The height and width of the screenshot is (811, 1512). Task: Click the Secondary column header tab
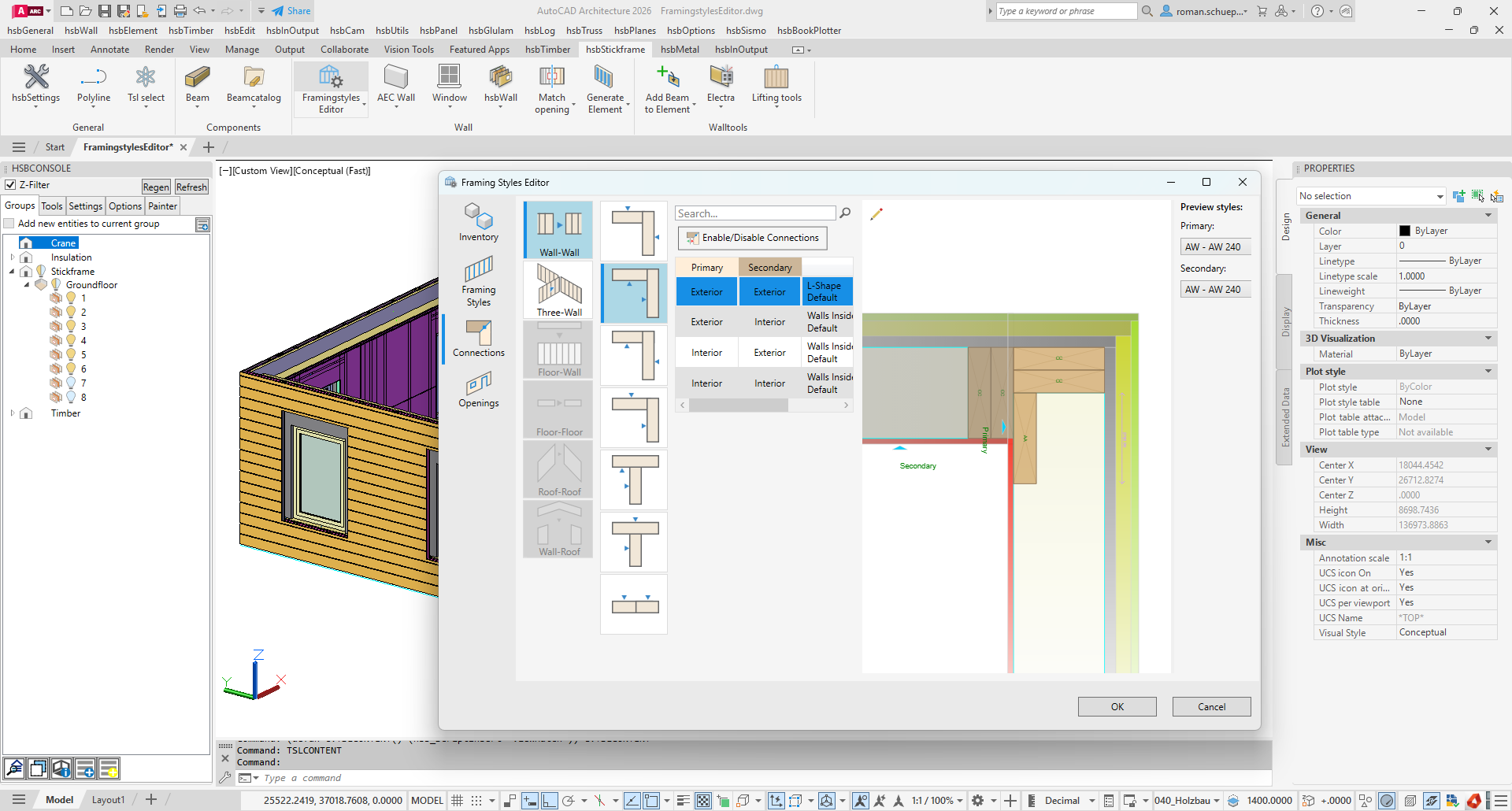[769, 268]
